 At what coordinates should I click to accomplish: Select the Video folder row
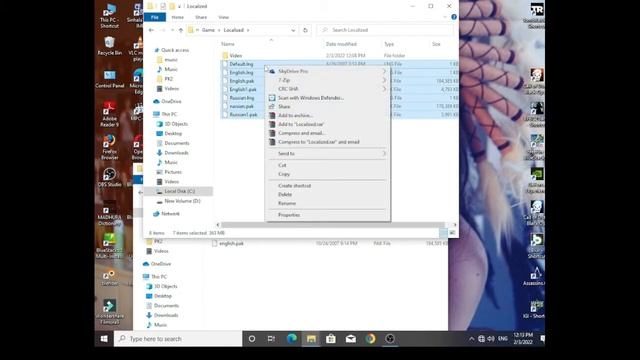click(x=339, y=56)
